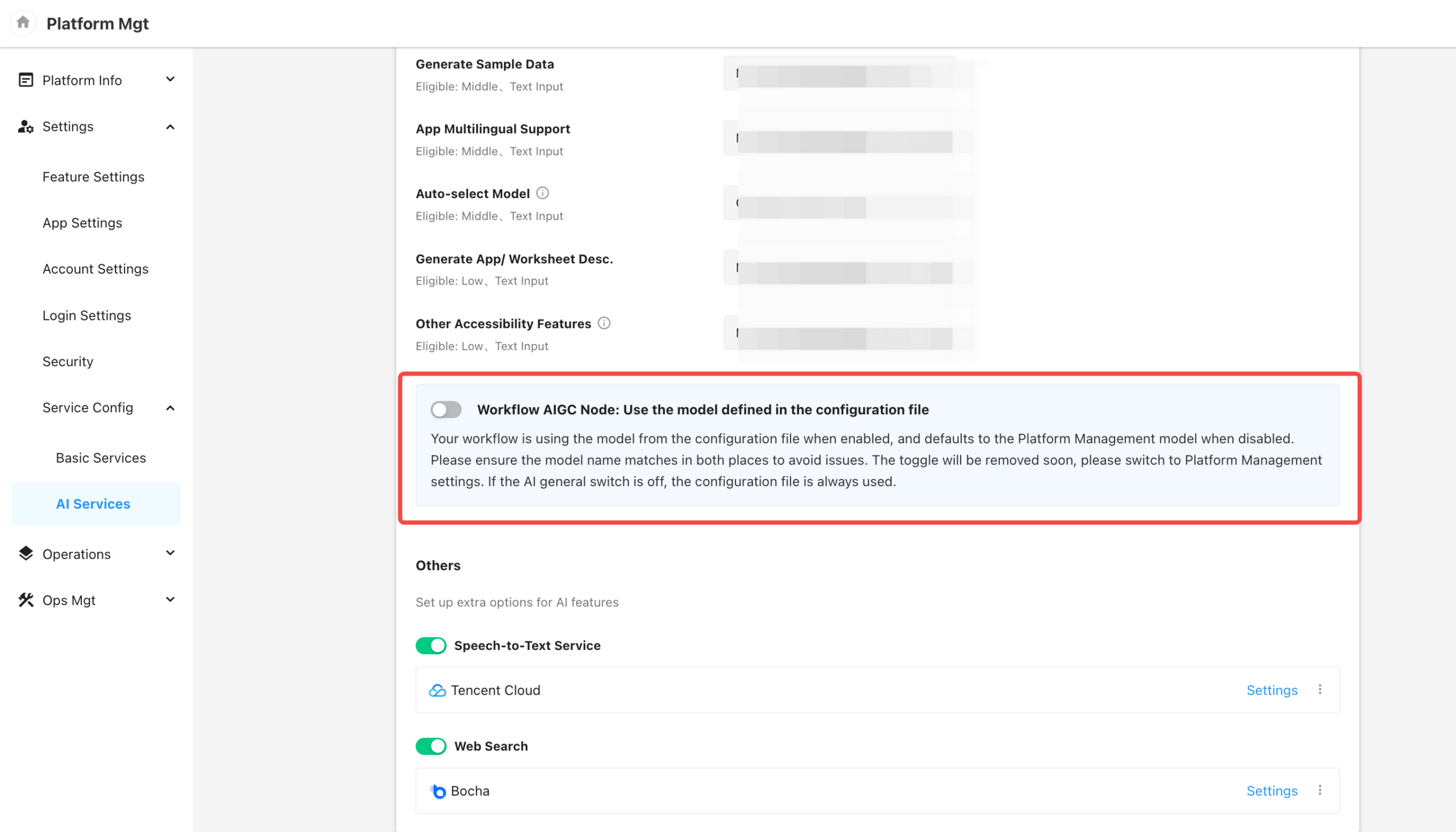Image resolution: width=1456 pixels, height=832 pixels.
Task: Open Settings link for Tencent Cloud
Action: (1272, 690)
